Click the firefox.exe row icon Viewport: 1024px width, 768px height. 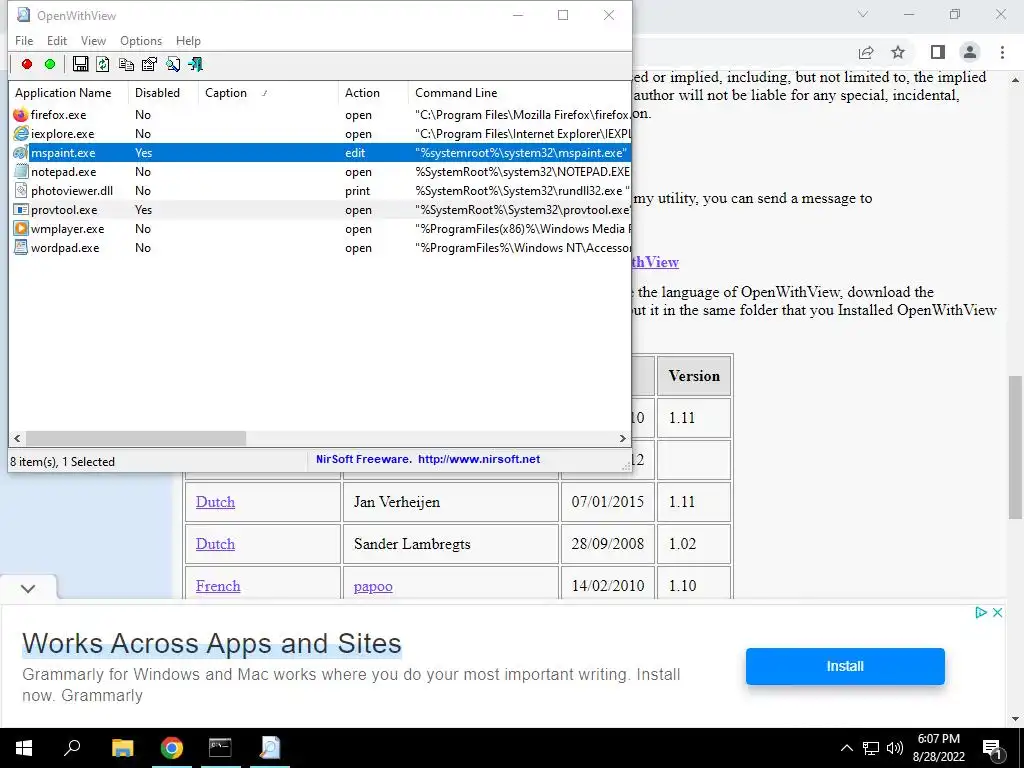coord(21,115)
